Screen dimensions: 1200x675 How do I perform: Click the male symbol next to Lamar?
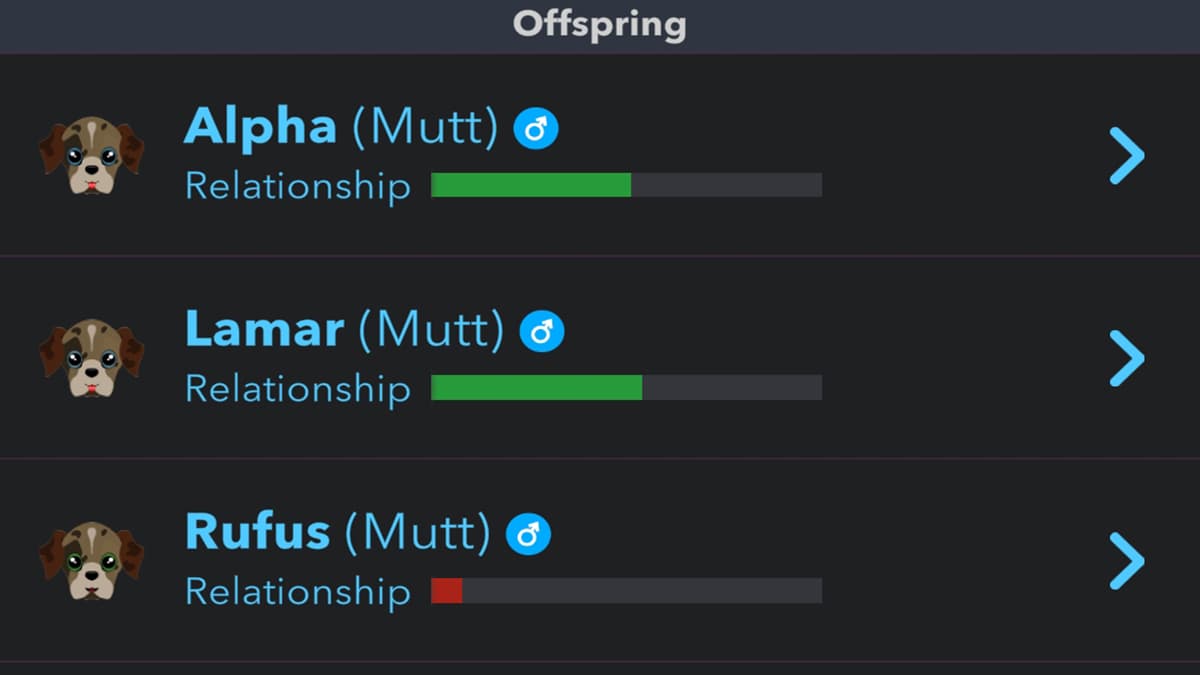542,331
